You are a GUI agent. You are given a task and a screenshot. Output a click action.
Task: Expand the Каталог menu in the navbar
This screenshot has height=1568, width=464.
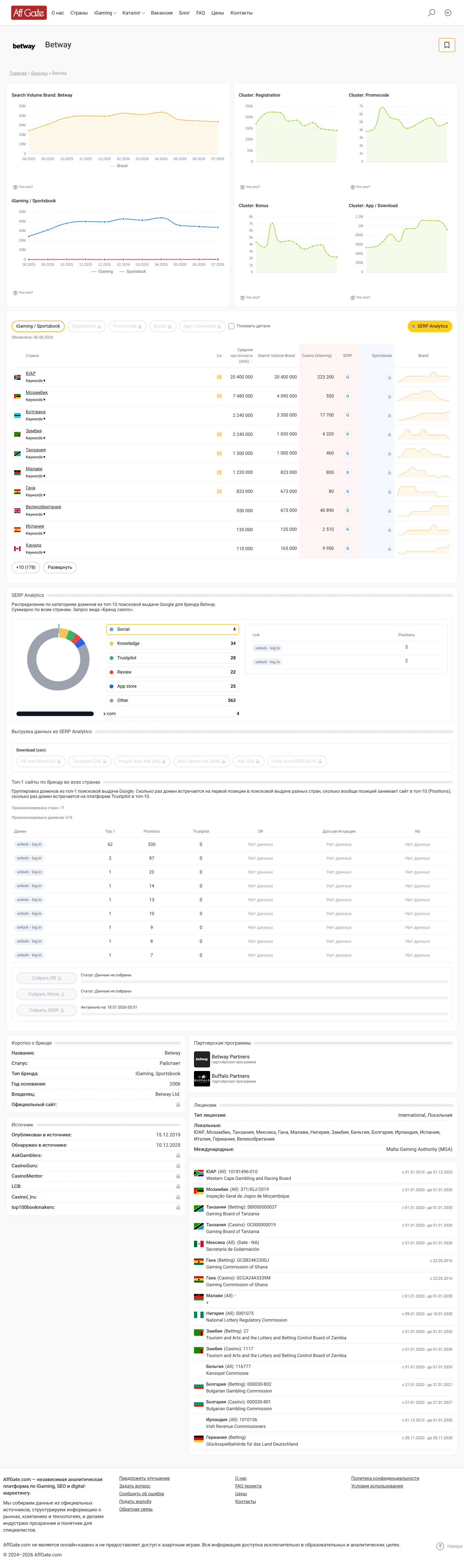pos(133,13)
